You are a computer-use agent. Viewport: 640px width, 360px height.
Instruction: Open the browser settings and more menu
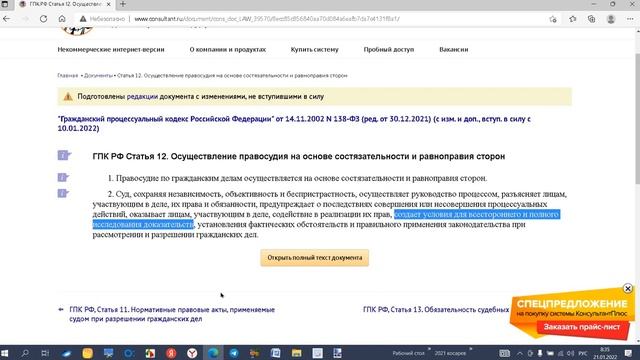pyautogui.click(x=630, y=19)
